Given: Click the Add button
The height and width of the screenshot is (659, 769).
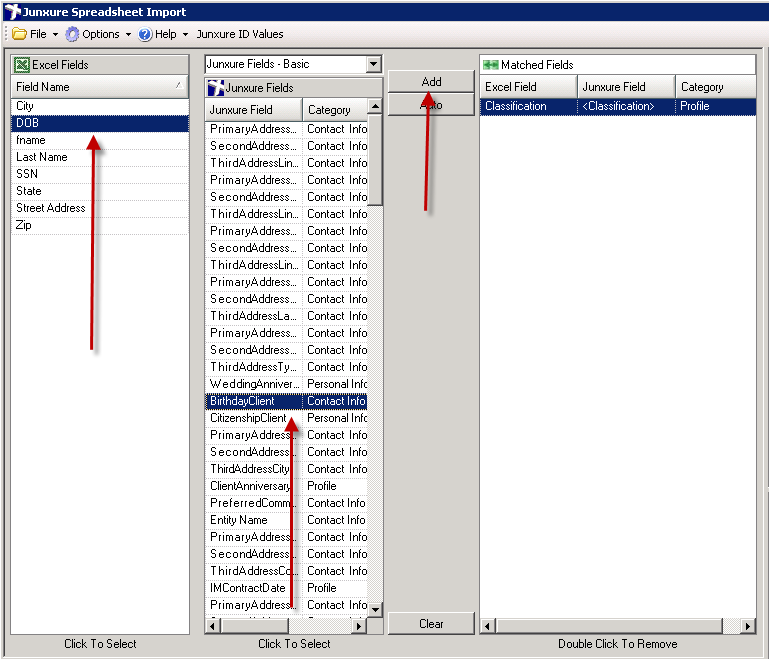Looking at the screenshot, I should (x=431, y=81).
